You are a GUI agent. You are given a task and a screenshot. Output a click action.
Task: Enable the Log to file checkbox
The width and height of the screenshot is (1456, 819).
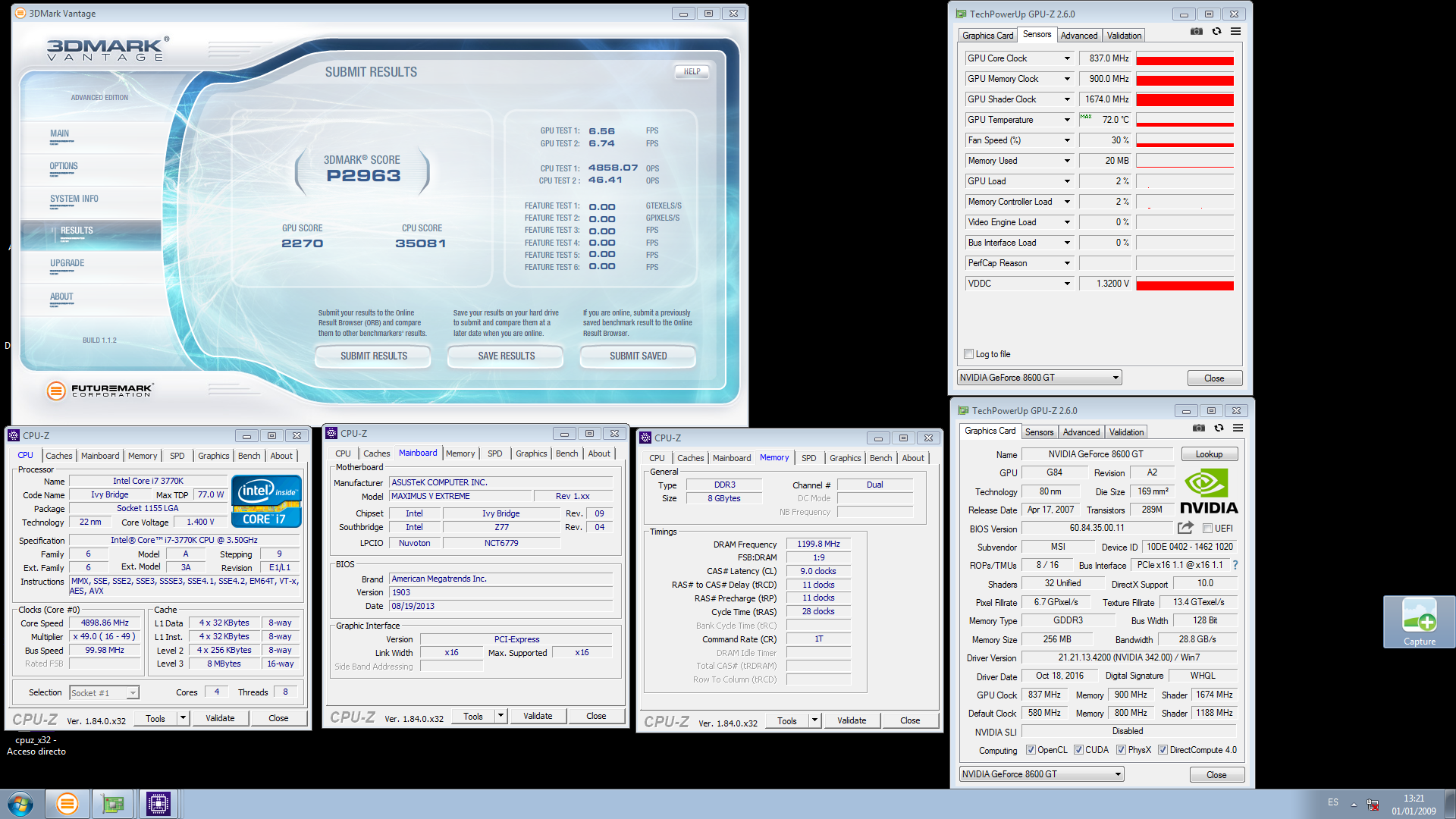click(968, 354)
